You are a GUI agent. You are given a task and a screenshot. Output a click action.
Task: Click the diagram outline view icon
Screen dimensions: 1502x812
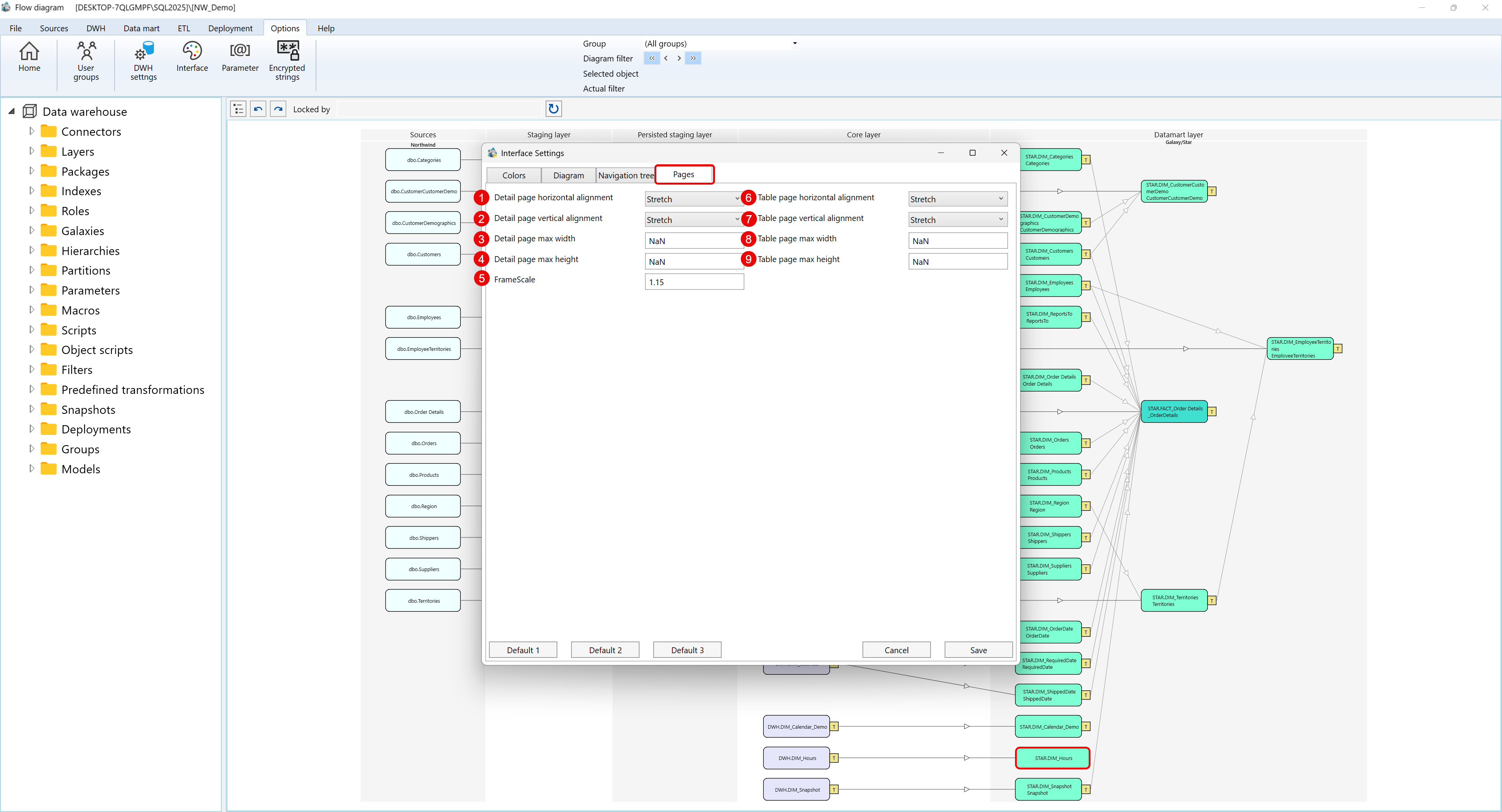(x=238, y=108)
